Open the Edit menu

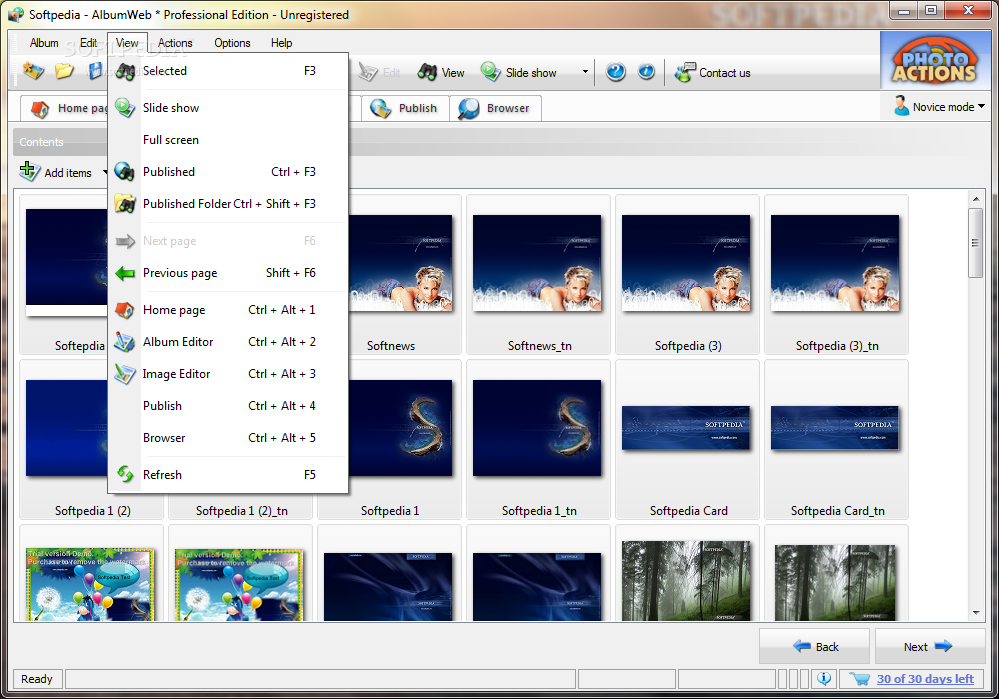tap(89, 43)
